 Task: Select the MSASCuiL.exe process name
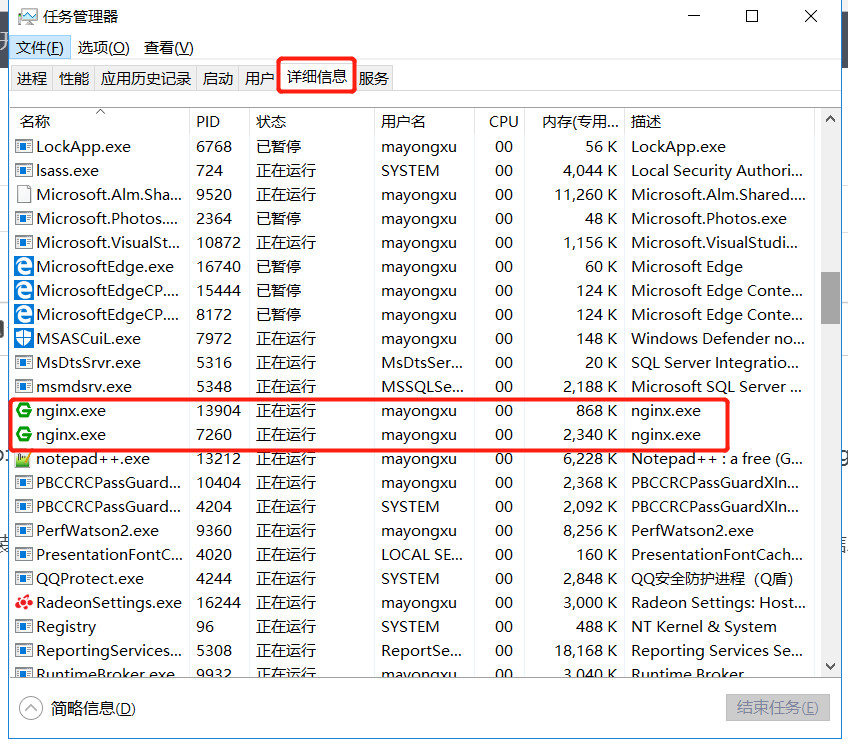point(88,338)
